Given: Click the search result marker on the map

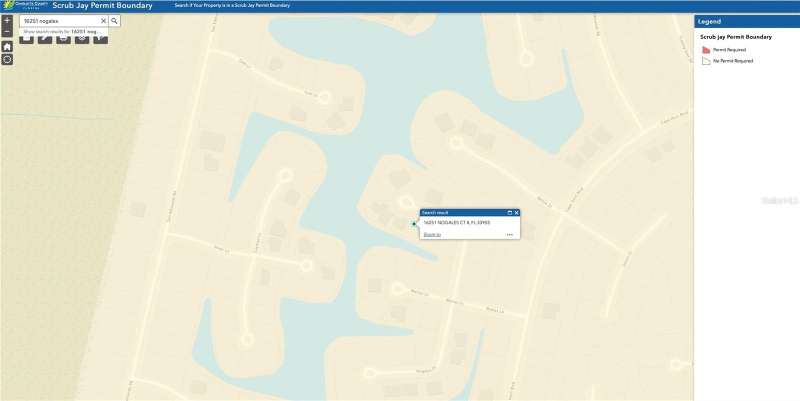Looking at the screenshot, I should (414, 224).
